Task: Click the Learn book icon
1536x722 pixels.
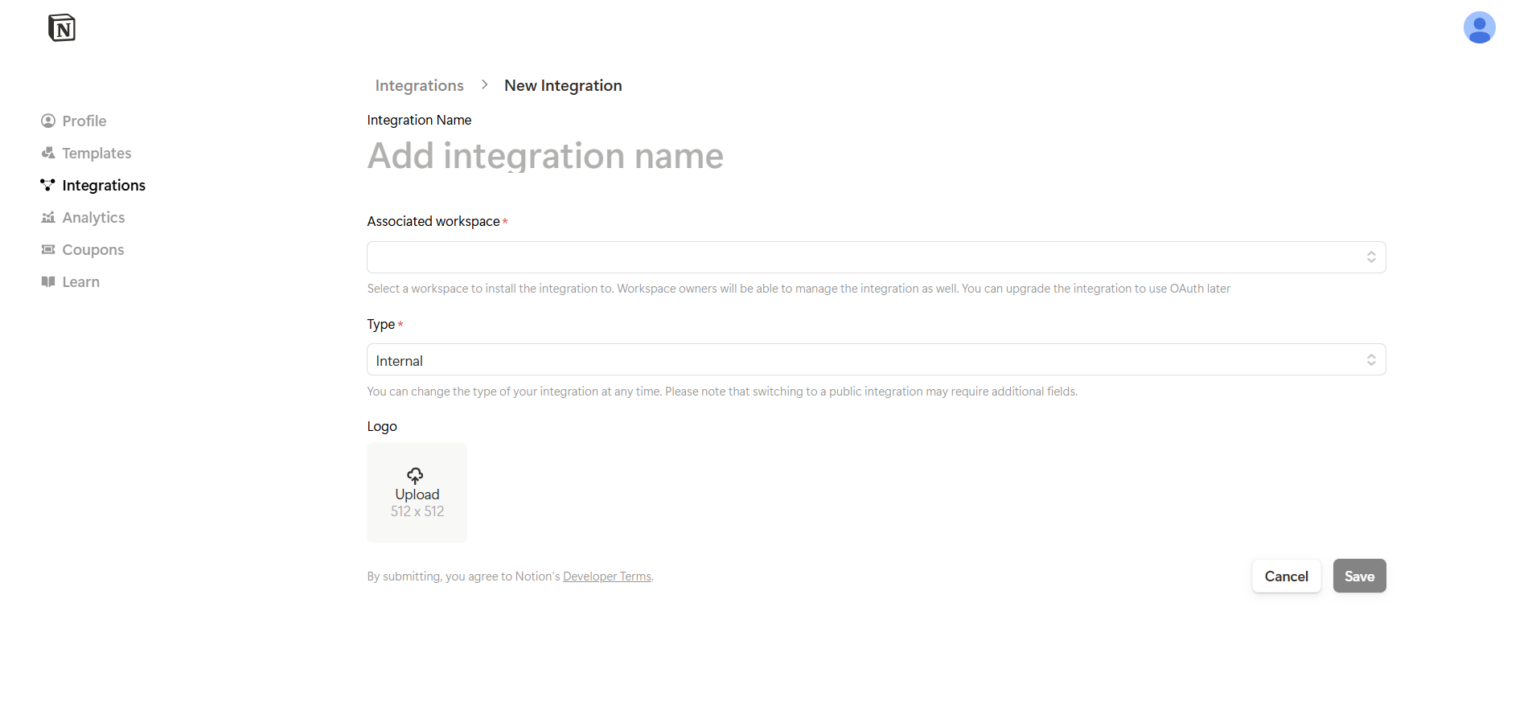Action: pos(48,282)
